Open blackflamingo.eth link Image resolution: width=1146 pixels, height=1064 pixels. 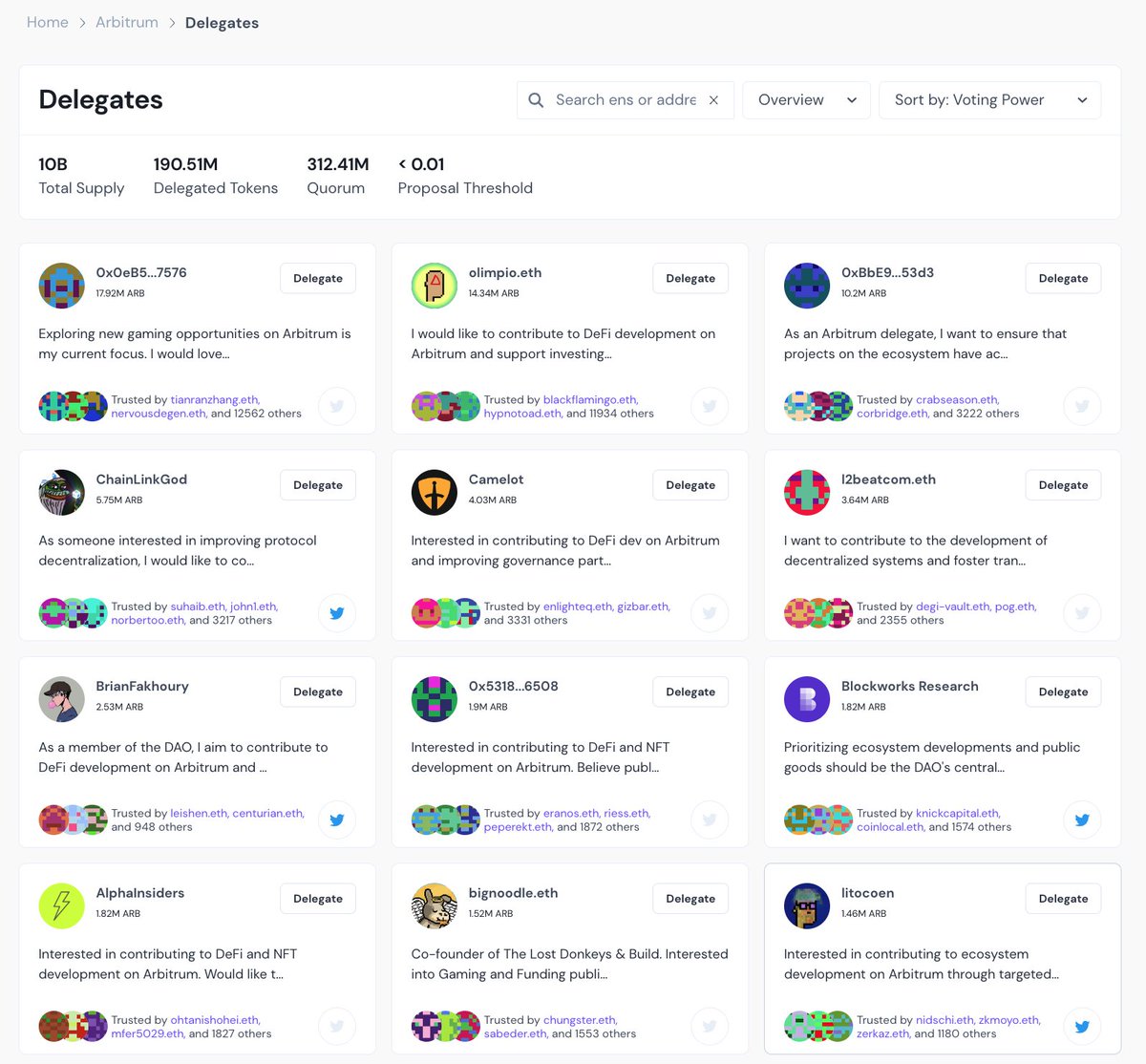(x=590, y=400)
